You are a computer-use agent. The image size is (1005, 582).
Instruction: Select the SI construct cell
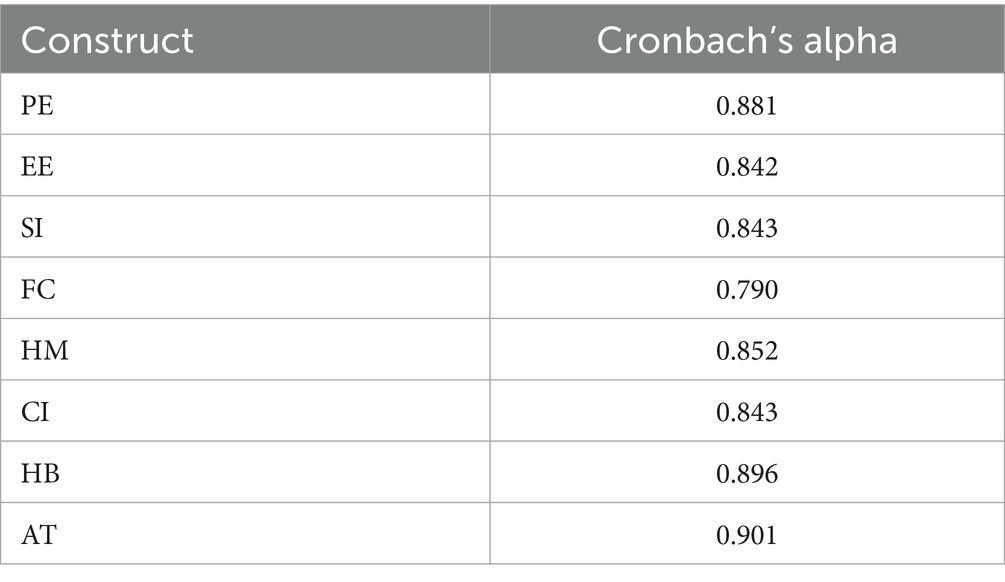[33, 228]
